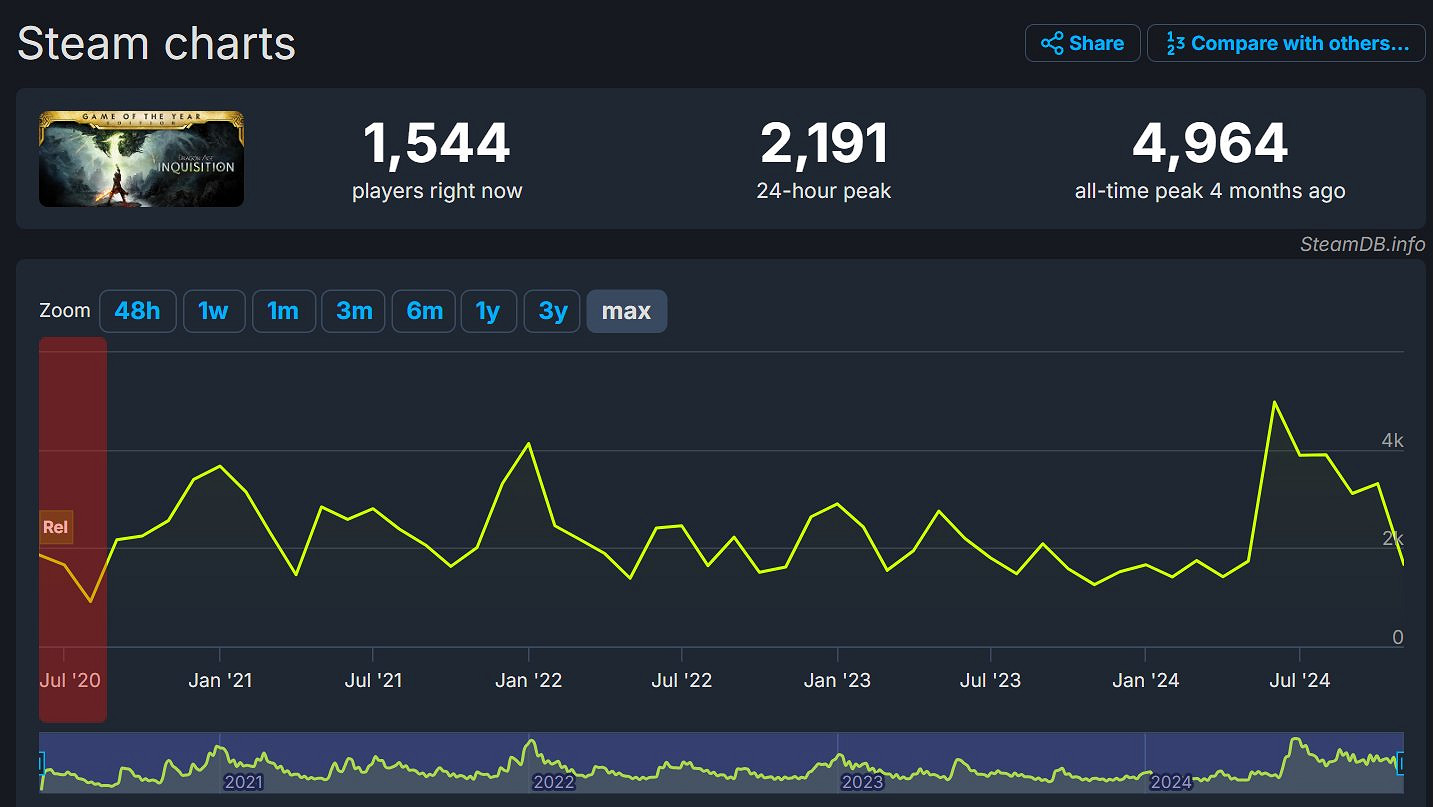This screenshot has height=807, width=1433.
Task: Click the SteamDB.info watermark
Action: pos(1362,245)
